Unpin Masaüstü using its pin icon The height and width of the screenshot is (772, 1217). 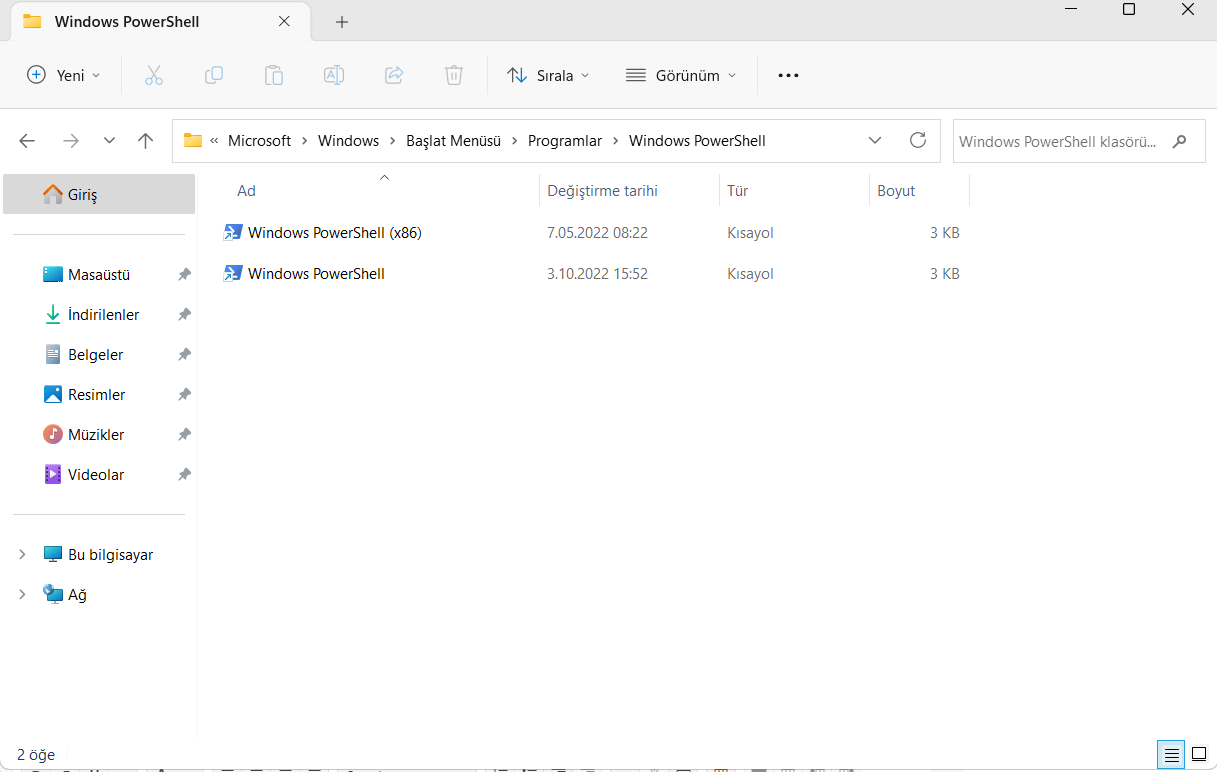[x=184, y=274]
